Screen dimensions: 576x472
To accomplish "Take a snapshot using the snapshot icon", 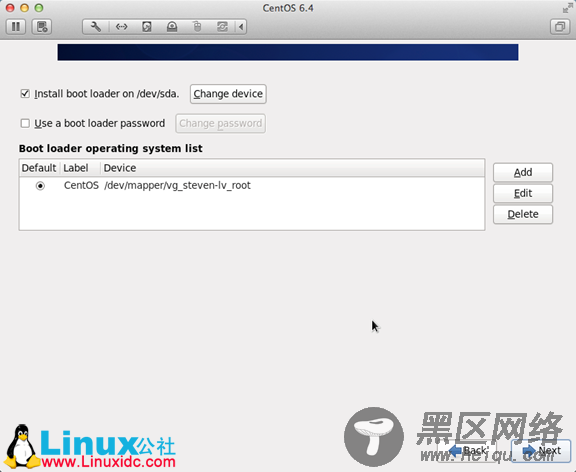I will pyautogui.click(x=42, y=27).
